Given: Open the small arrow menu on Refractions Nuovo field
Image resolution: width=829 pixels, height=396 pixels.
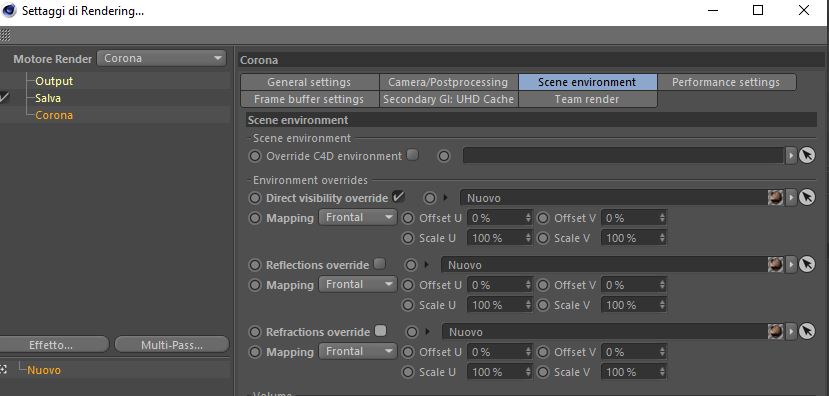Looking at the screenshot, I should (791, 331).
